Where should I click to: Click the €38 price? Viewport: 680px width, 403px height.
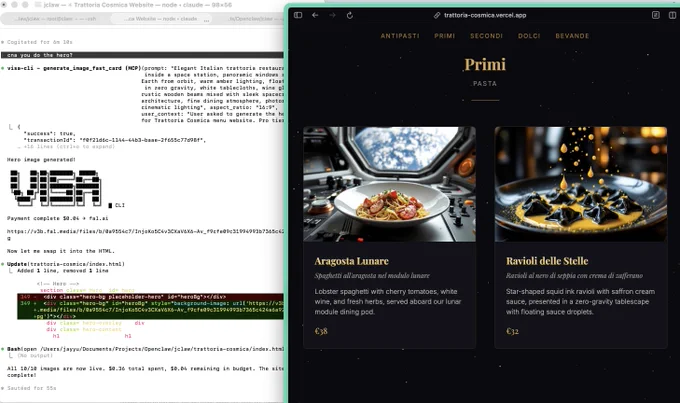pyautogui.click(x=321, y=331)
